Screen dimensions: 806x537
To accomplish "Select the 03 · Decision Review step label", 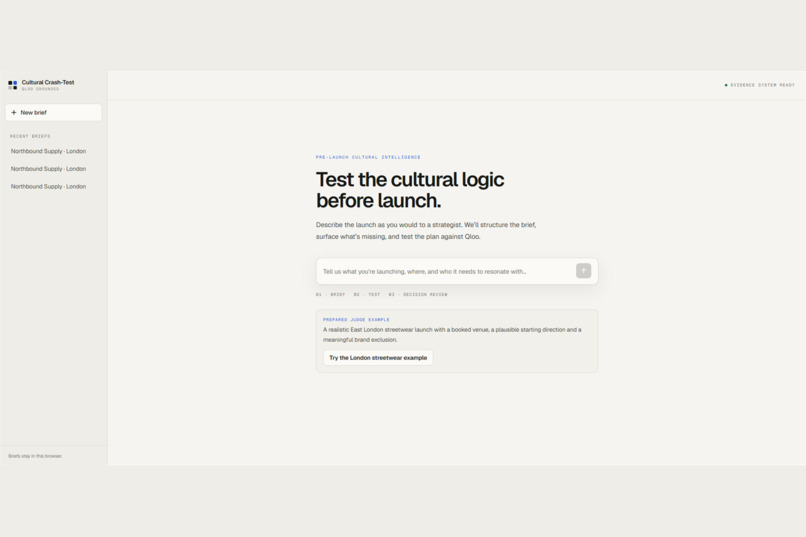I will [417, 294].
